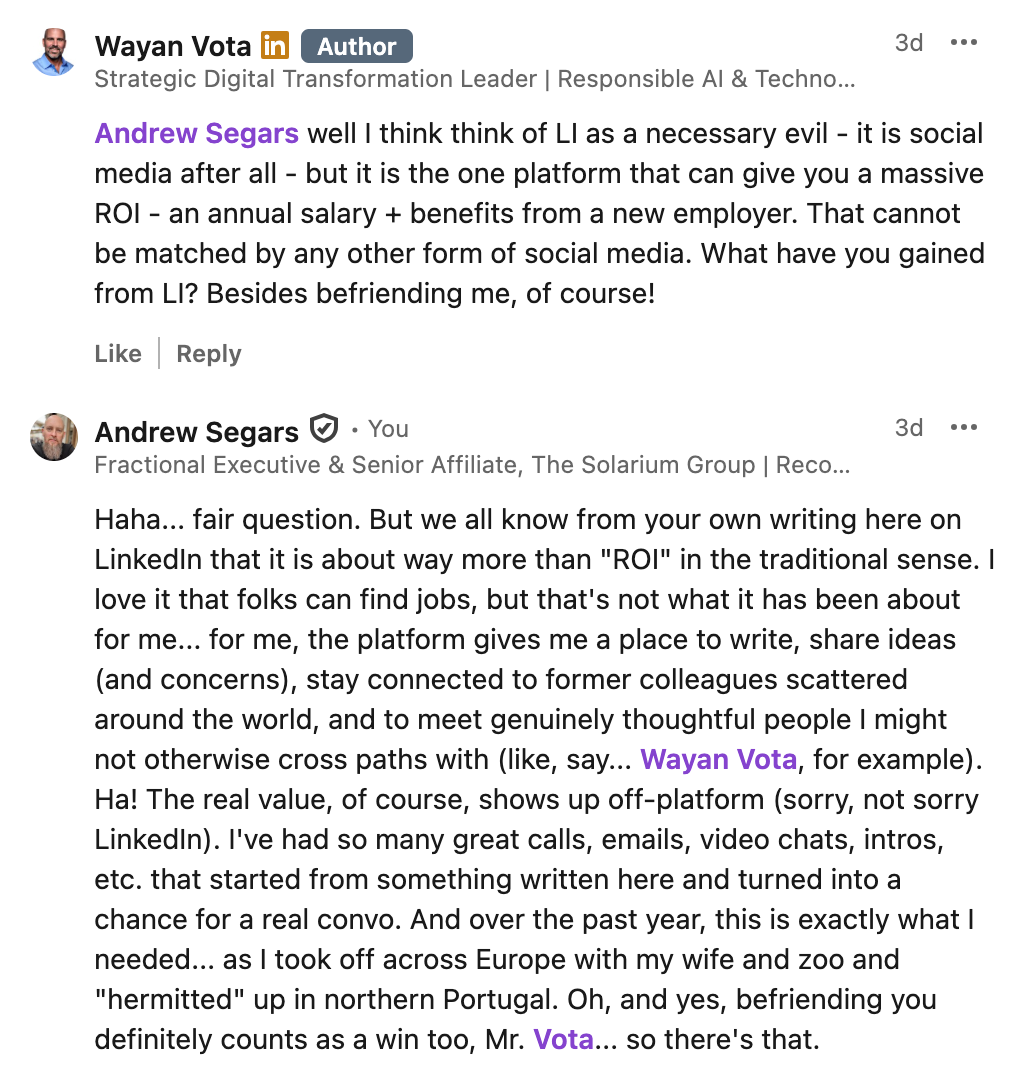1018x1076 pixels.
Task: Open the three-dot menu on Wayan Vota's comment
Action: click(964, 42)
